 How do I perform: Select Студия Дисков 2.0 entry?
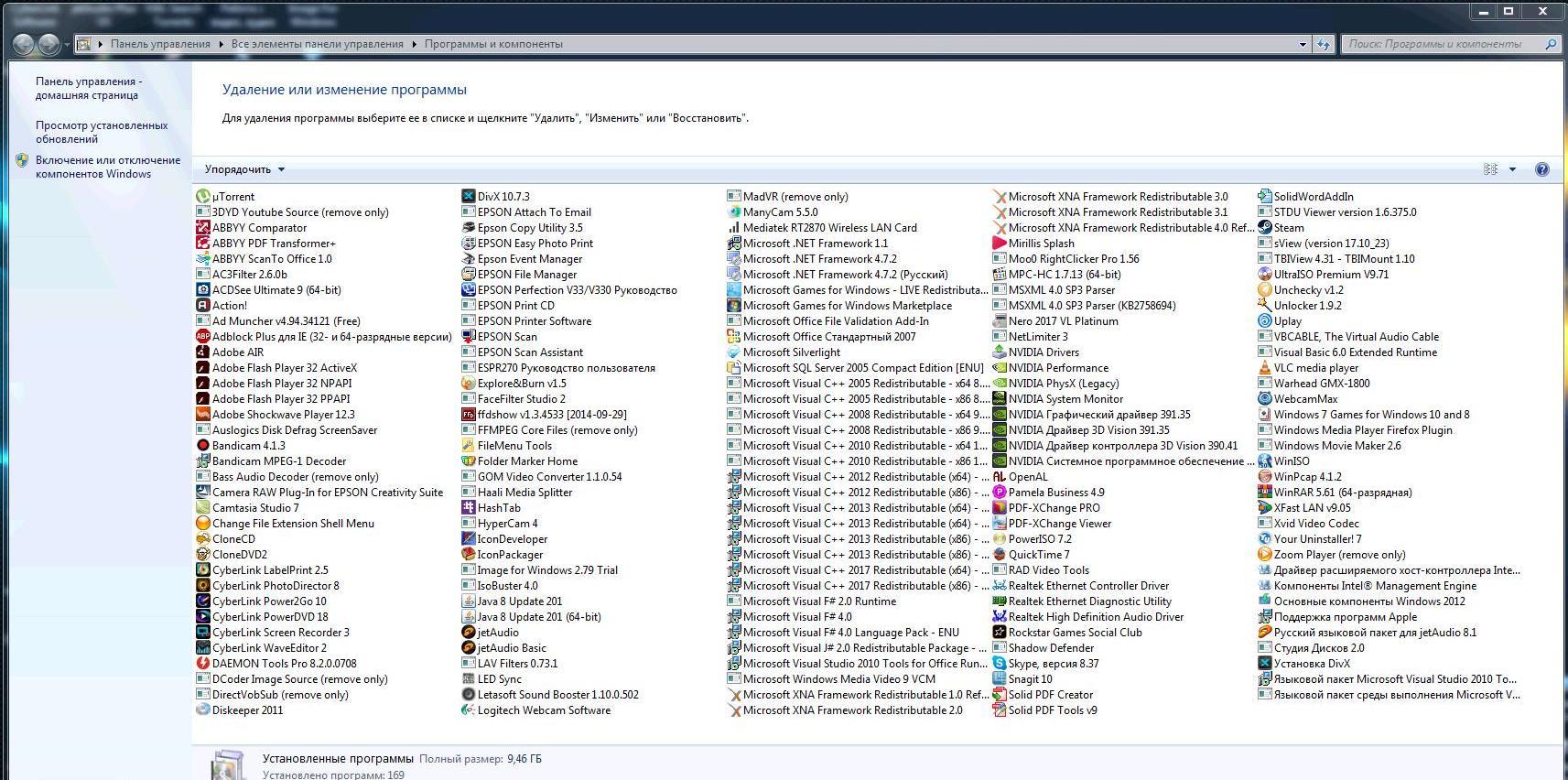pyautogui.click(x=1312, y=647)
